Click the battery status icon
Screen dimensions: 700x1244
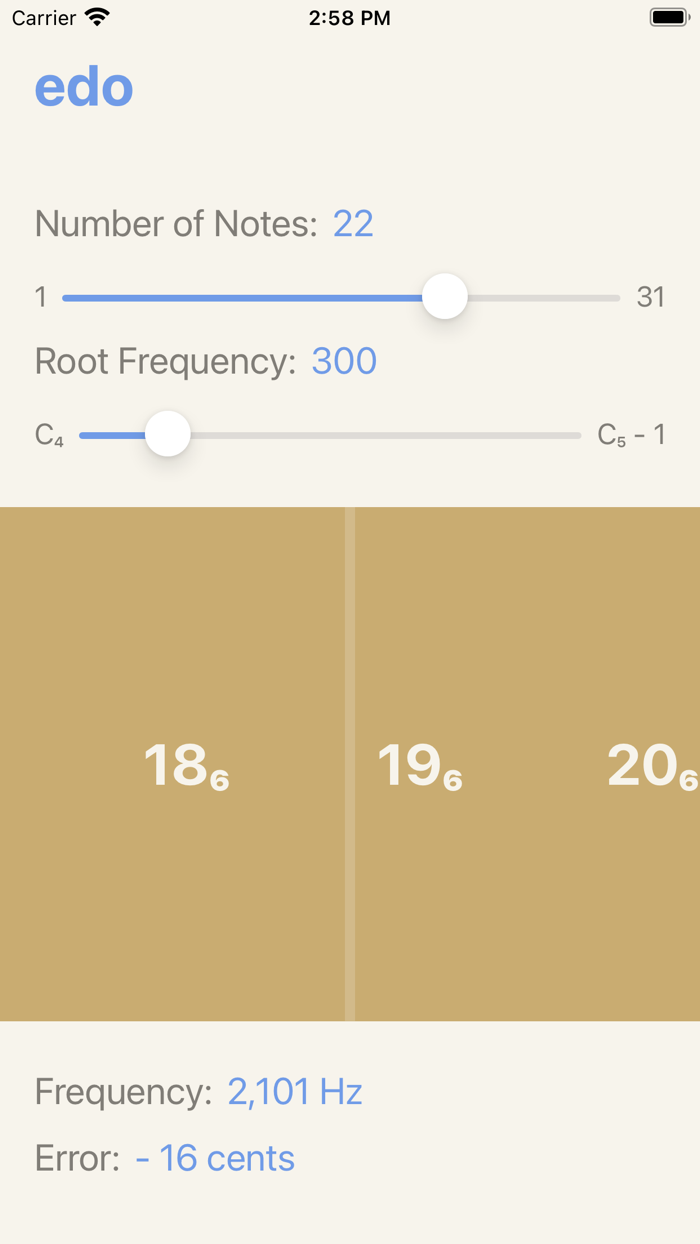click(667, 18)
